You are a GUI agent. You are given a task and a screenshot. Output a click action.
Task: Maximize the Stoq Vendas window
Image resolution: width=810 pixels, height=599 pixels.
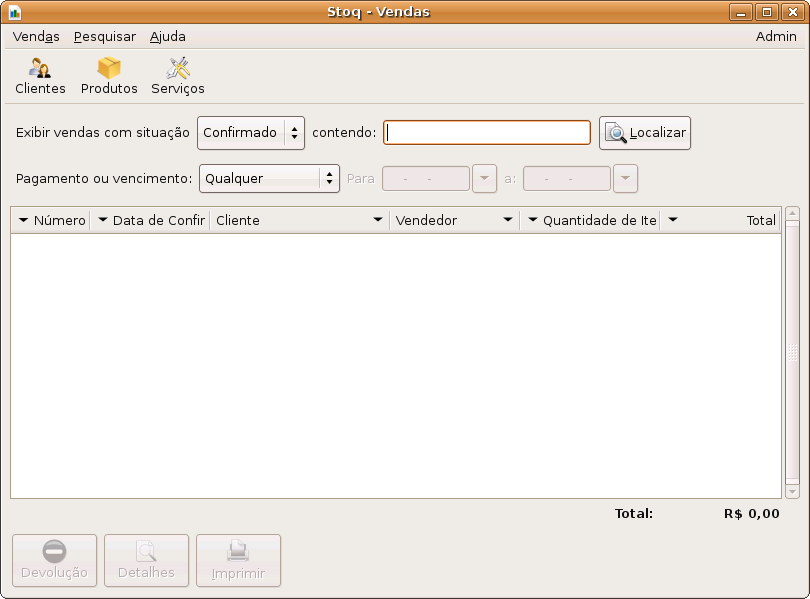point(767,12)
